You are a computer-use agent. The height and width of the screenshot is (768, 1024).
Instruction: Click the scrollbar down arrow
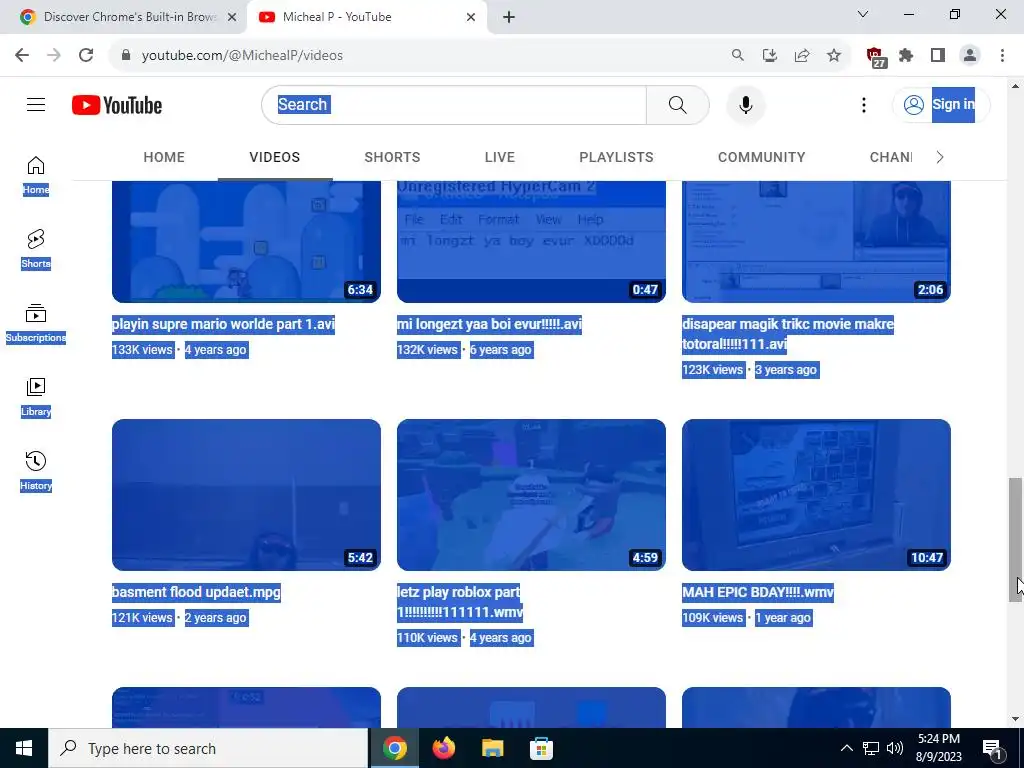click(1015, 719)
